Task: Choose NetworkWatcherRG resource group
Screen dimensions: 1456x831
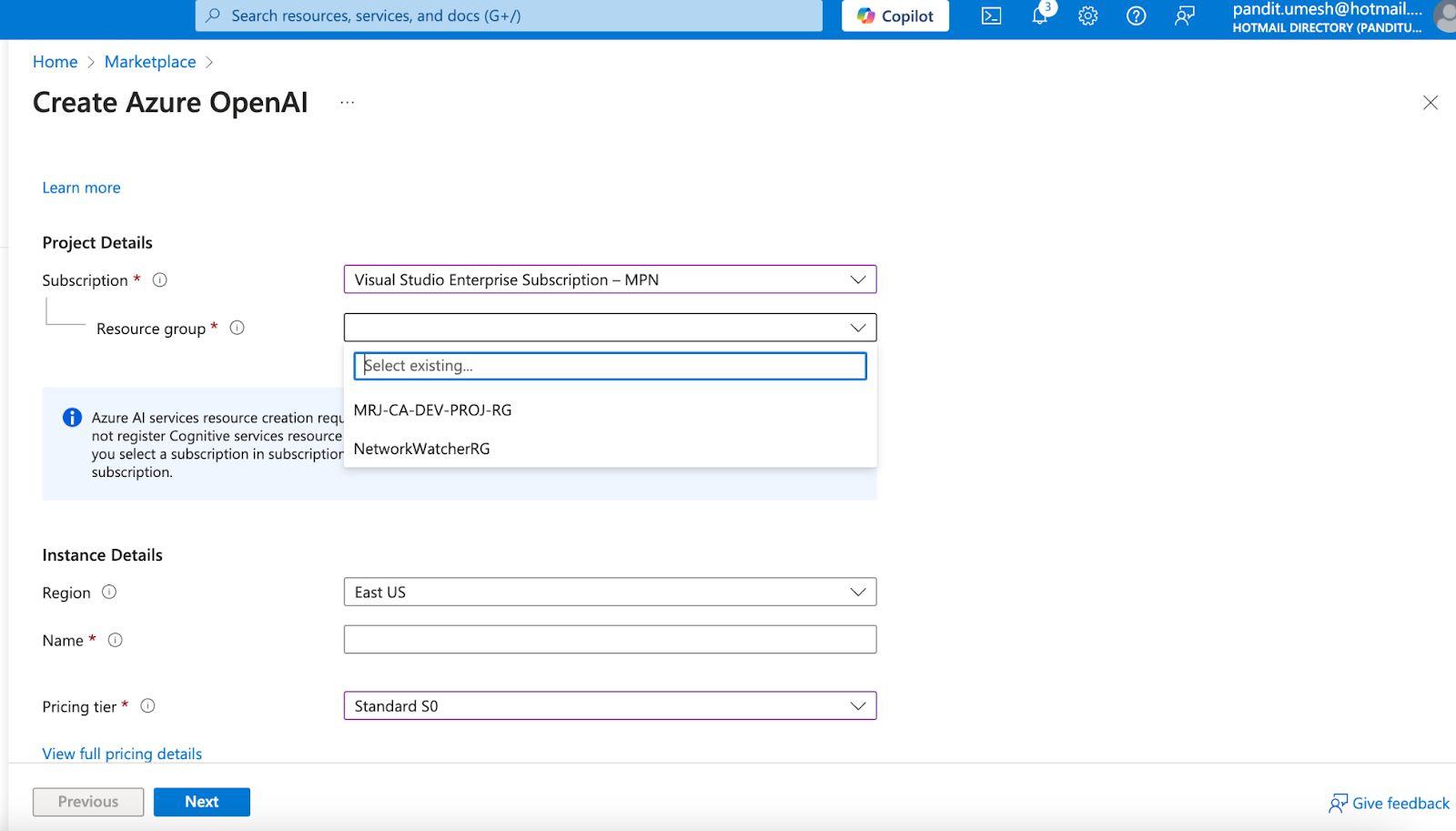Action: (610, 449)
